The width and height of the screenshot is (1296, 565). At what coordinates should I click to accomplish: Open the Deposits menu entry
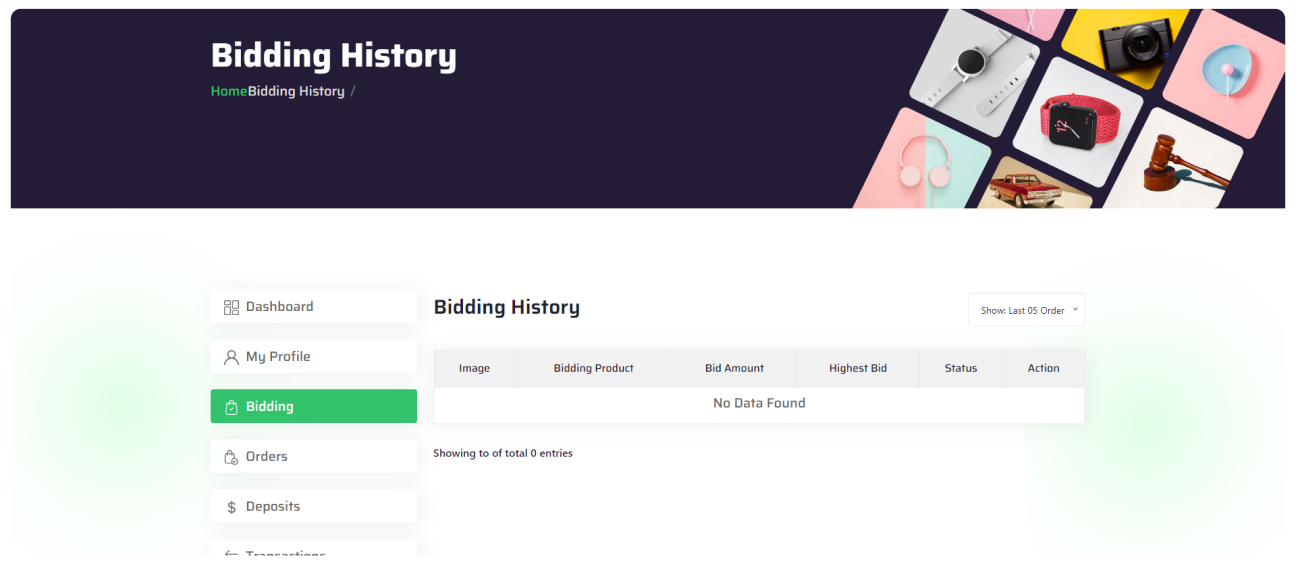[x=313, y=507]
